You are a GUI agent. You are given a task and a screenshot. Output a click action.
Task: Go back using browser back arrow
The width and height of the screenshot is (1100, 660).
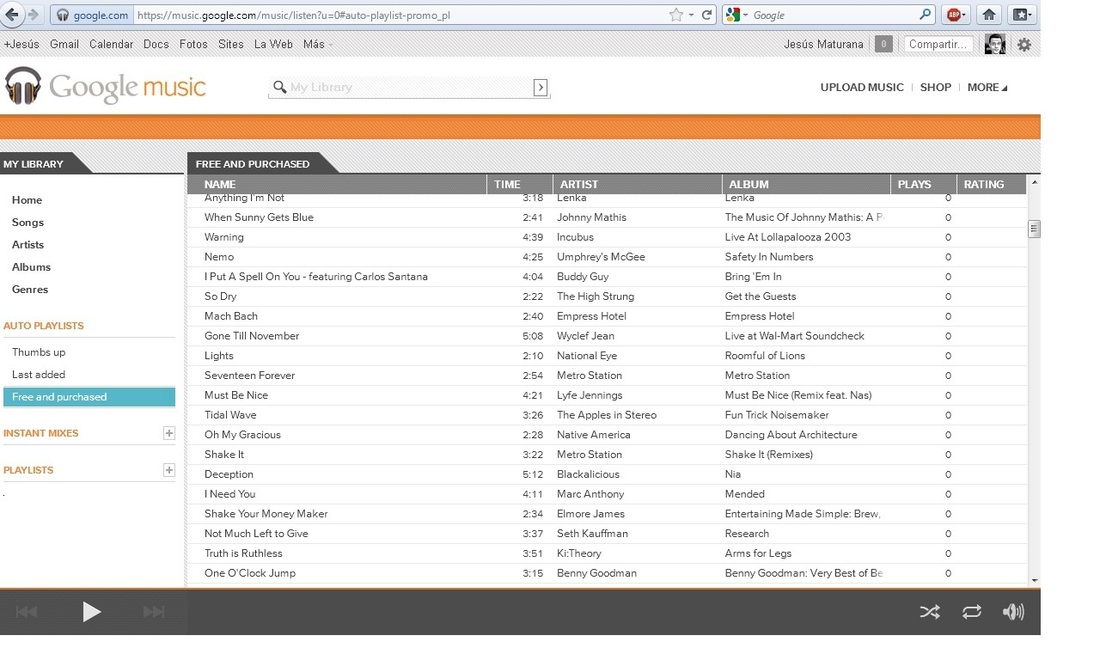[12, 14]
